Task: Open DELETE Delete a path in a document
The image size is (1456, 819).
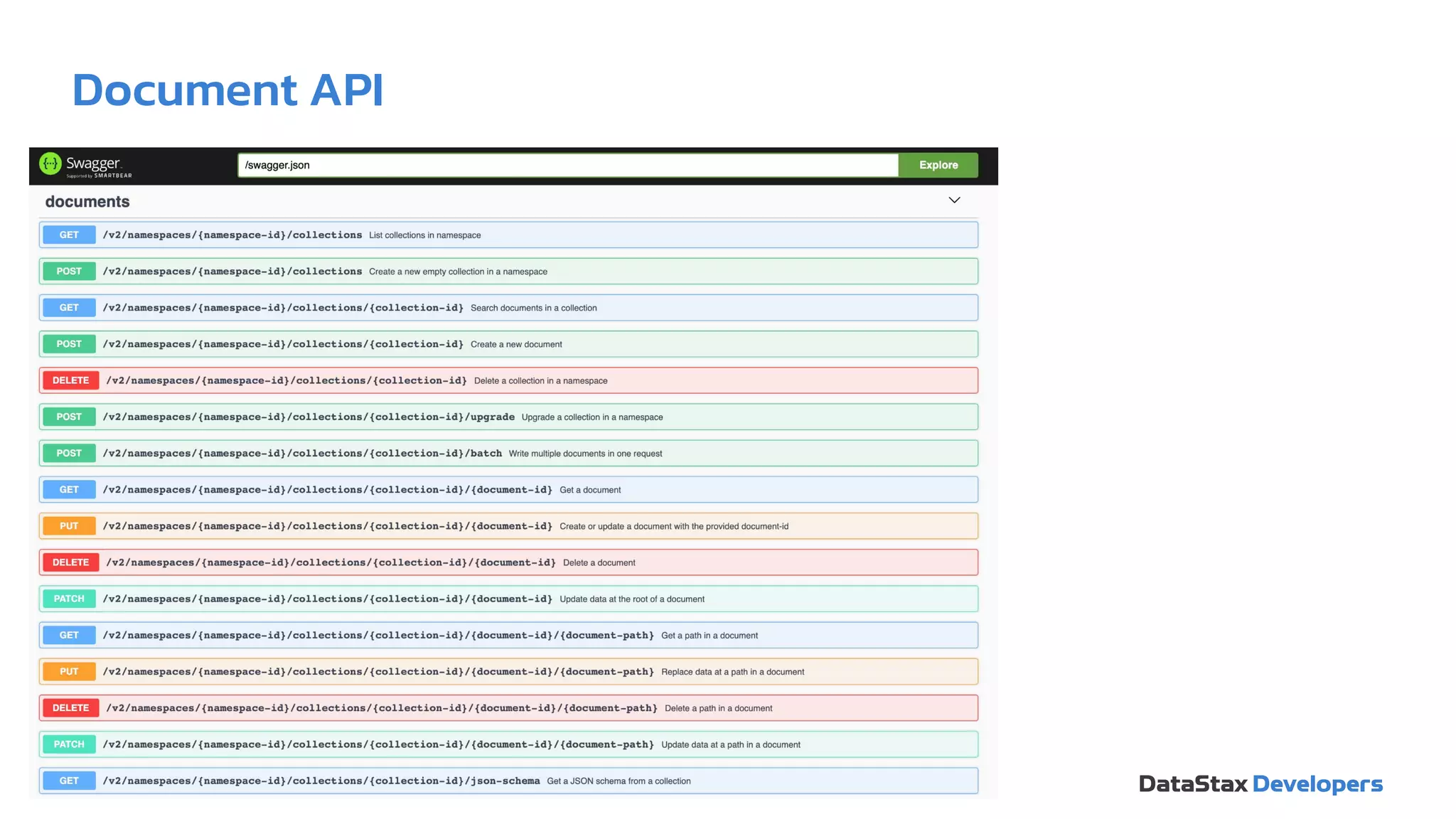Action: [x=508, y=708]
